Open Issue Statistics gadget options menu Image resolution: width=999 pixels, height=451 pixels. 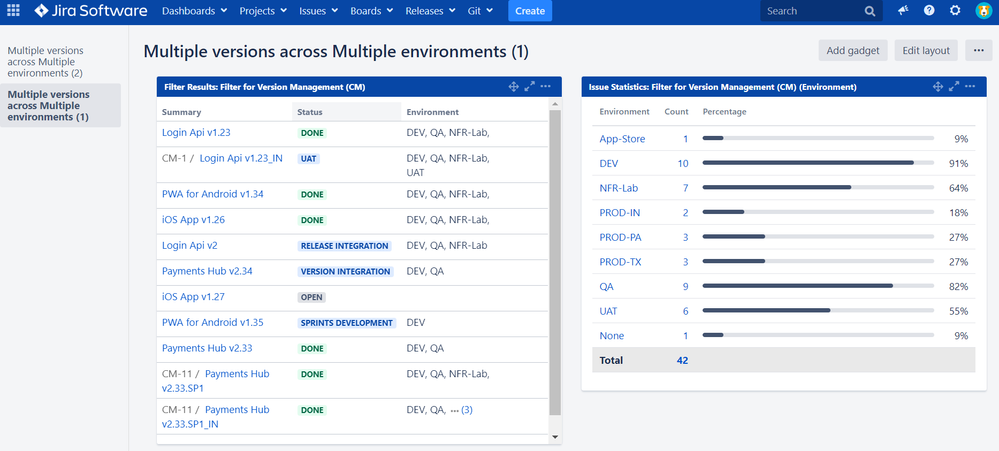click(x=970, y=87)
